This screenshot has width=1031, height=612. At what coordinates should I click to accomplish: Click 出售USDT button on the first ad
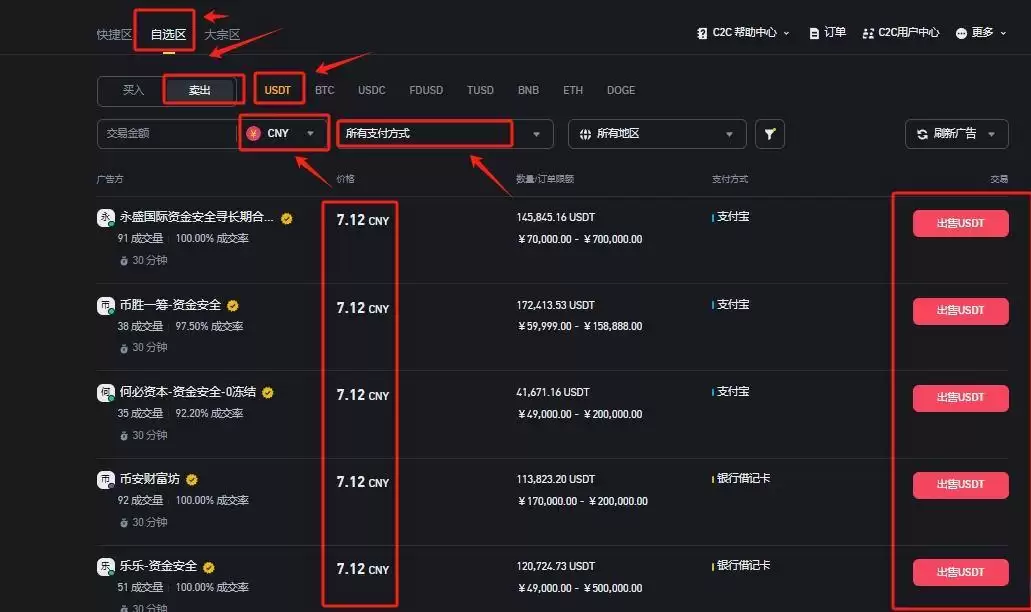(959, 223)
